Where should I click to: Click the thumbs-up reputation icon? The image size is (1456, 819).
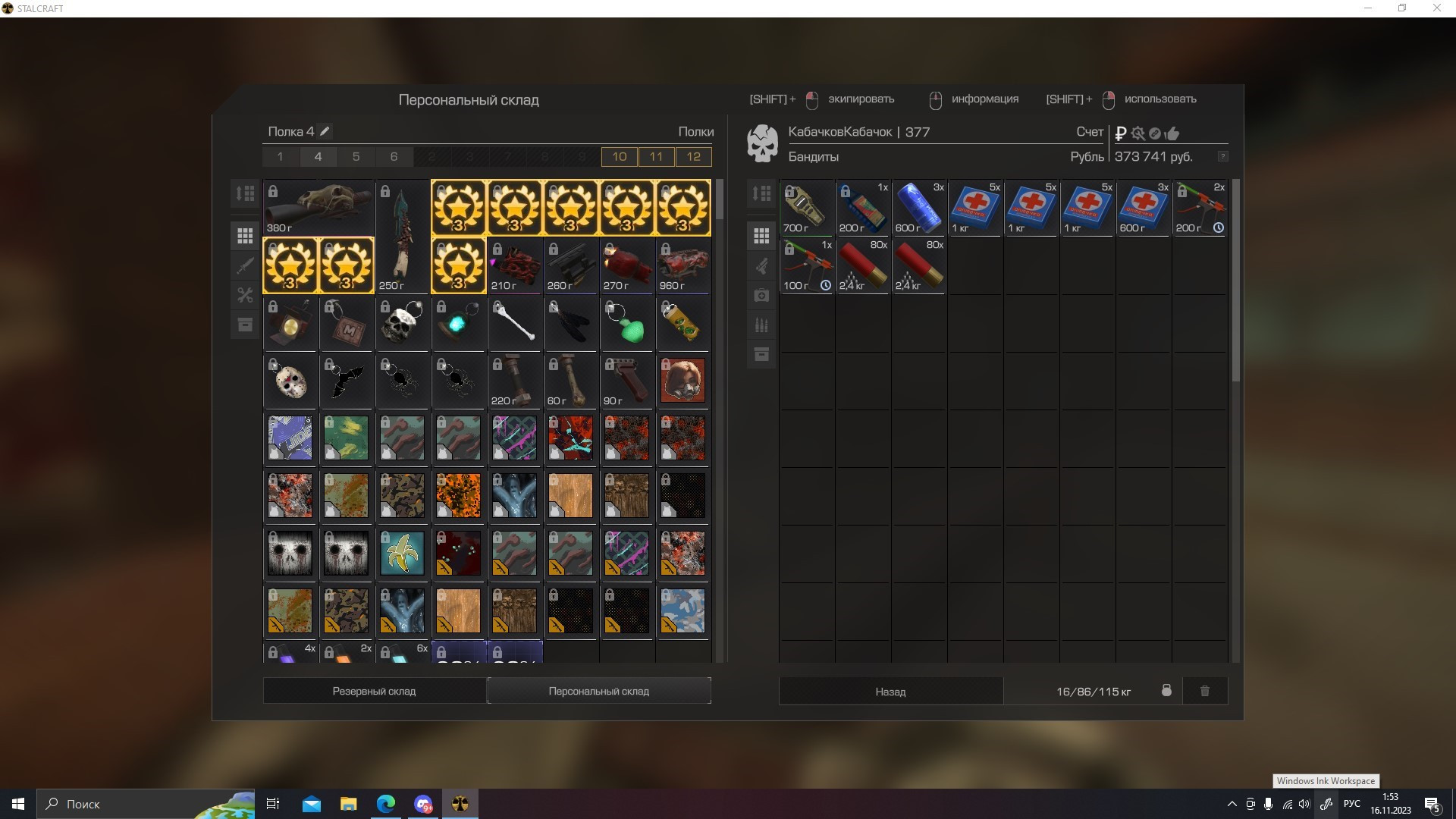point(1172,133)
